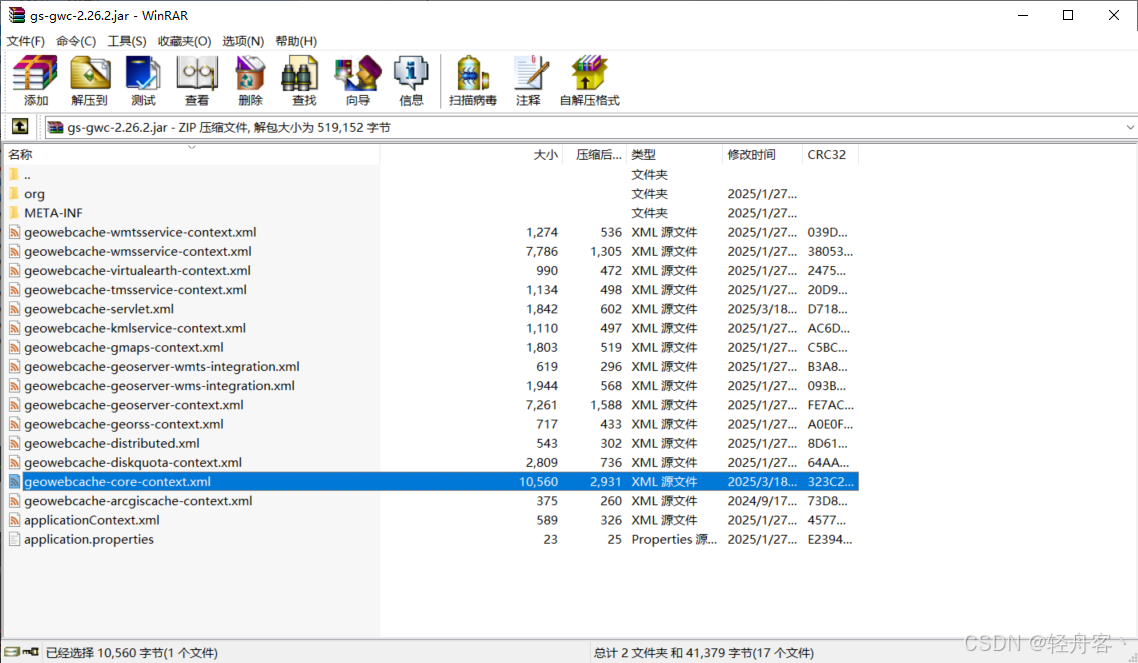The image size is (1138, 663).
Task: Sort by Name (名称) column header
Action: [x=192, y=155]
